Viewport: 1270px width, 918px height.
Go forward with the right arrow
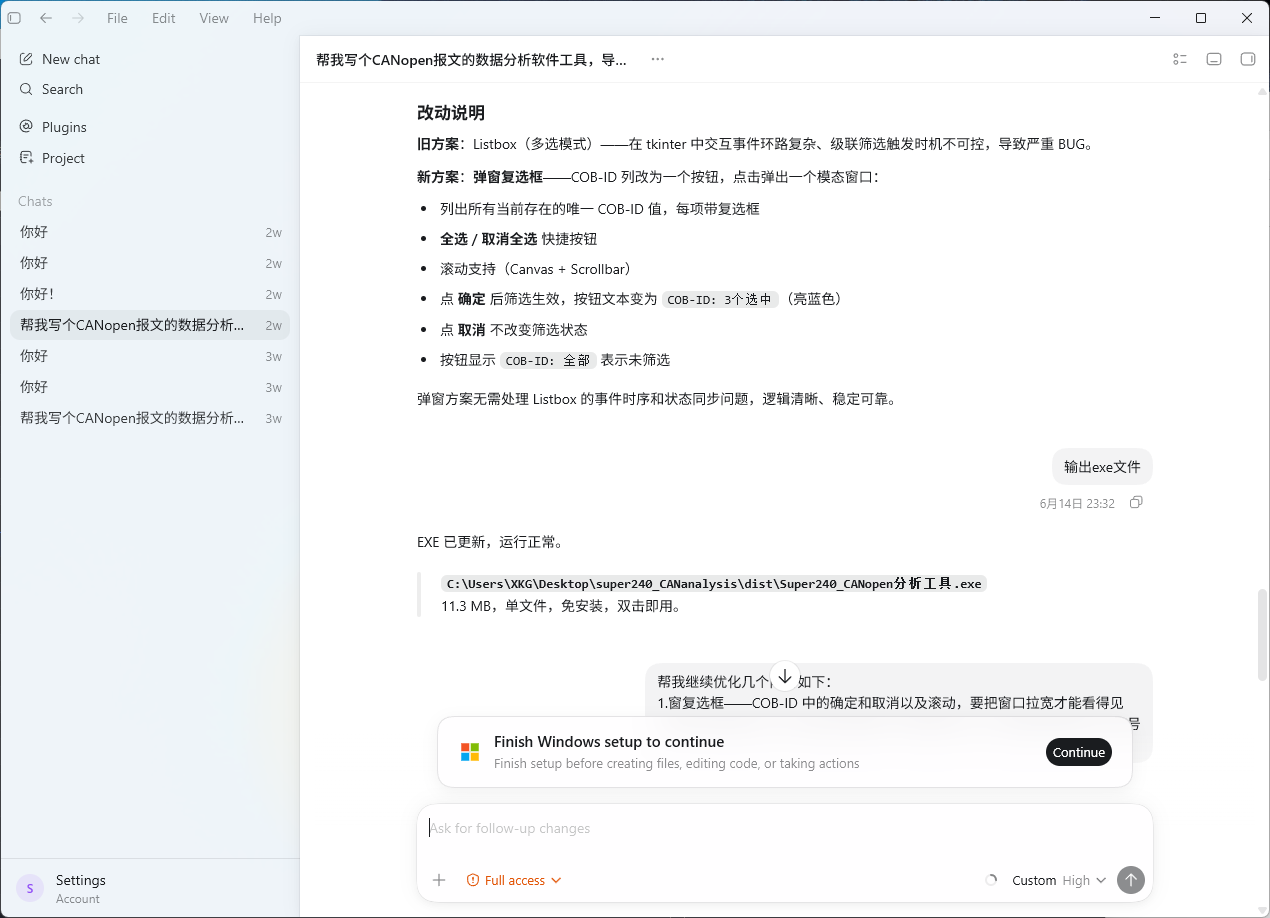click(x=78, y=18)
